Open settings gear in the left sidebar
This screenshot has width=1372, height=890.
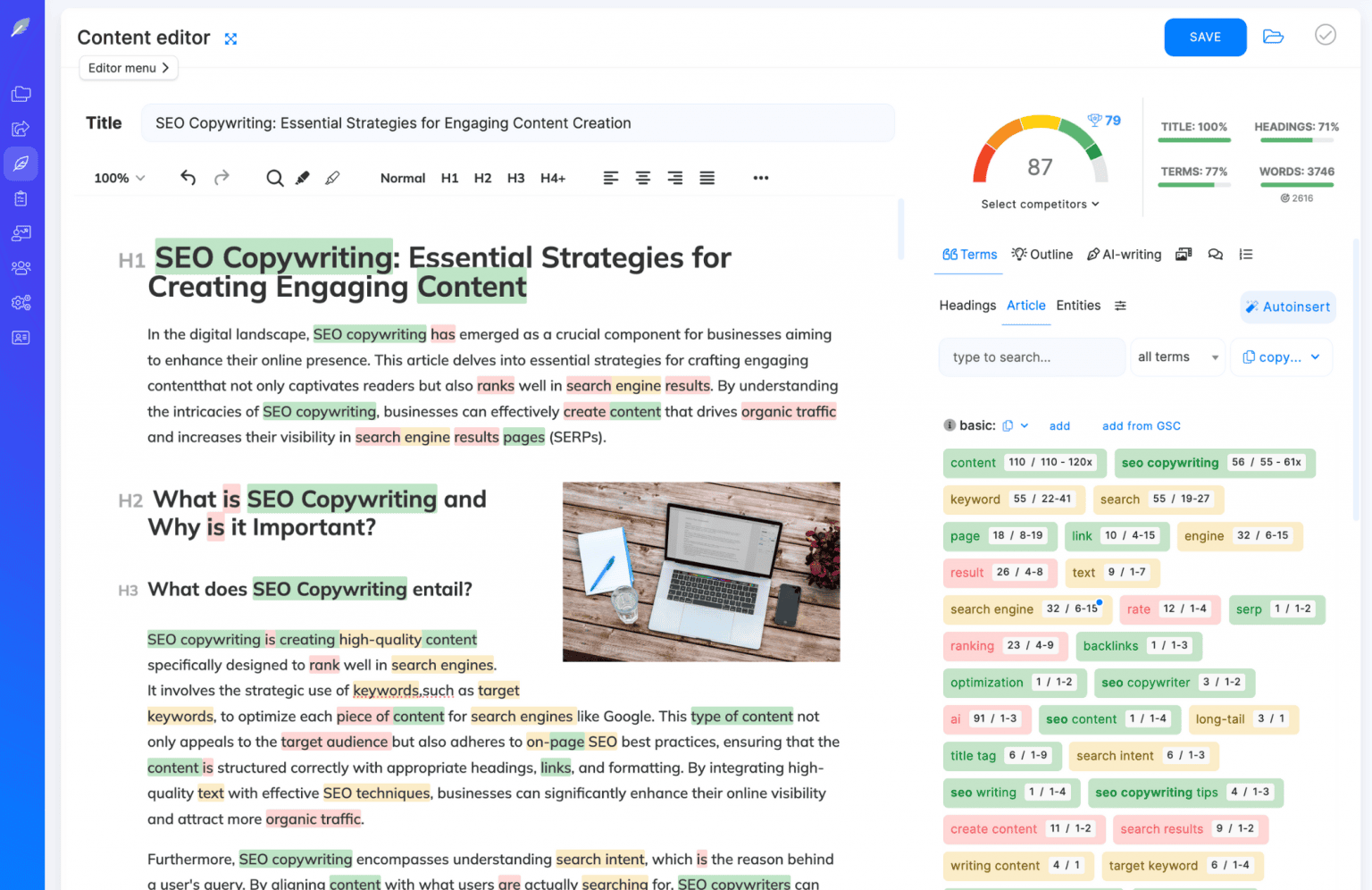[x=20, y=303]
